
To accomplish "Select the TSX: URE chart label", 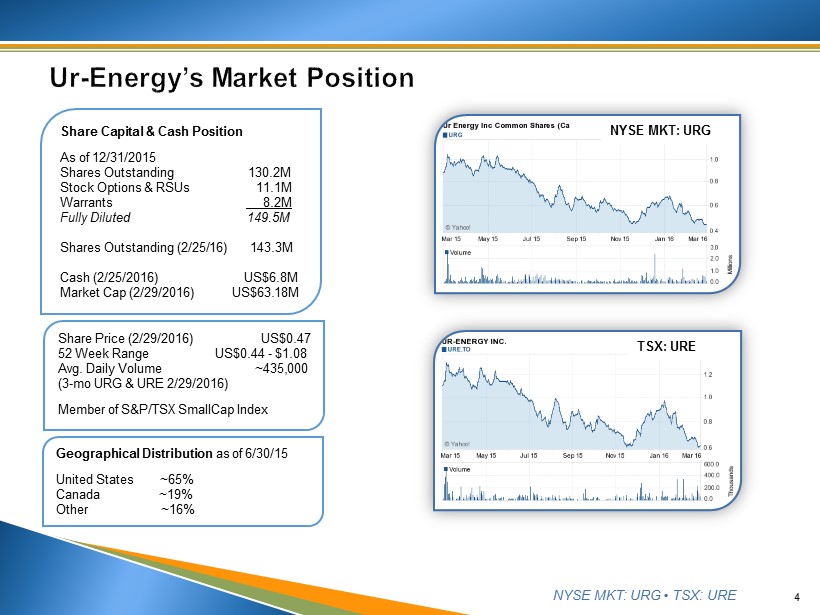I will point(665,346).
